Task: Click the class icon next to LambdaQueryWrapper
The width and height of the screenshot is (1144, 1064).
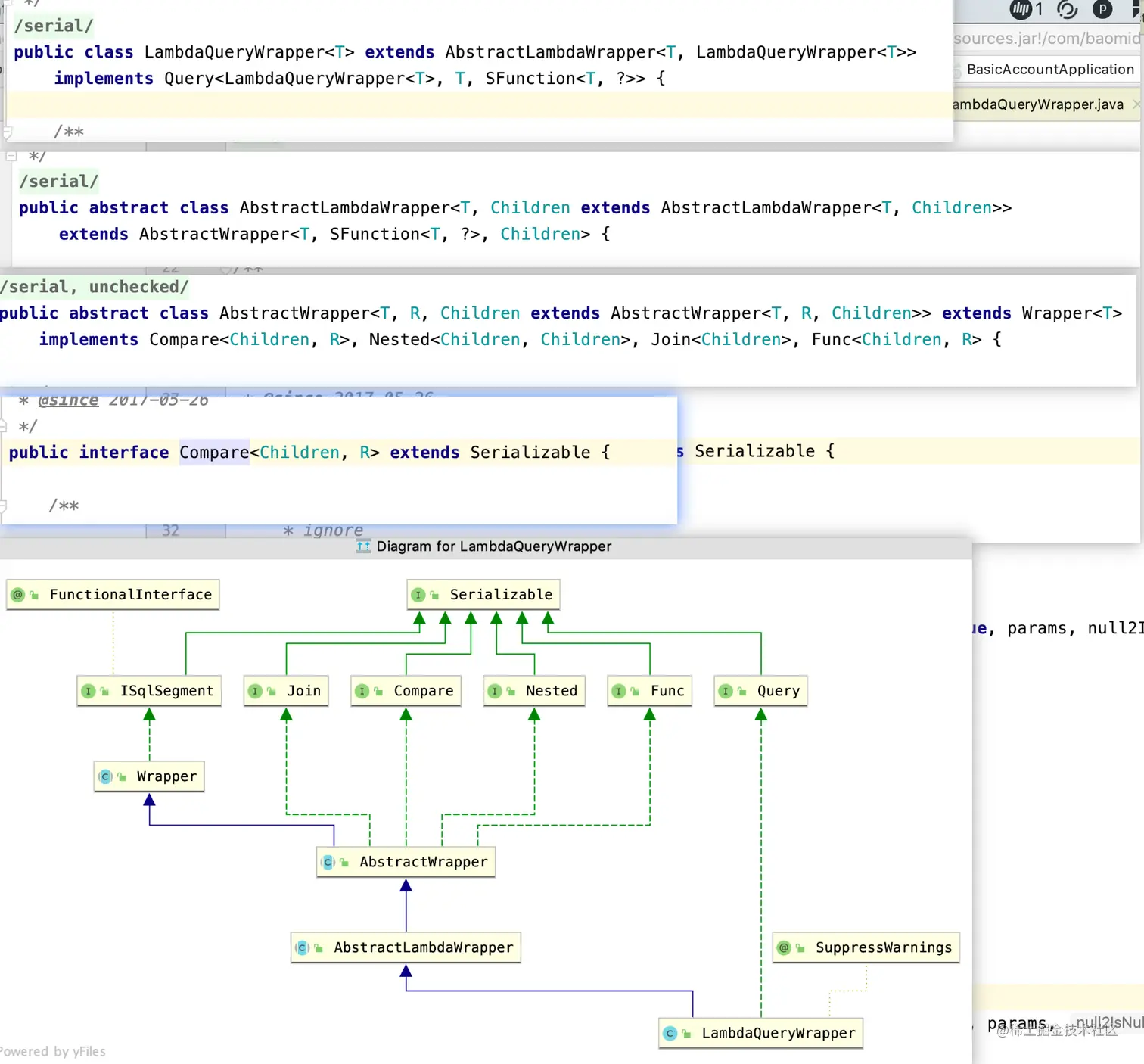Action: pos(670,1033)
